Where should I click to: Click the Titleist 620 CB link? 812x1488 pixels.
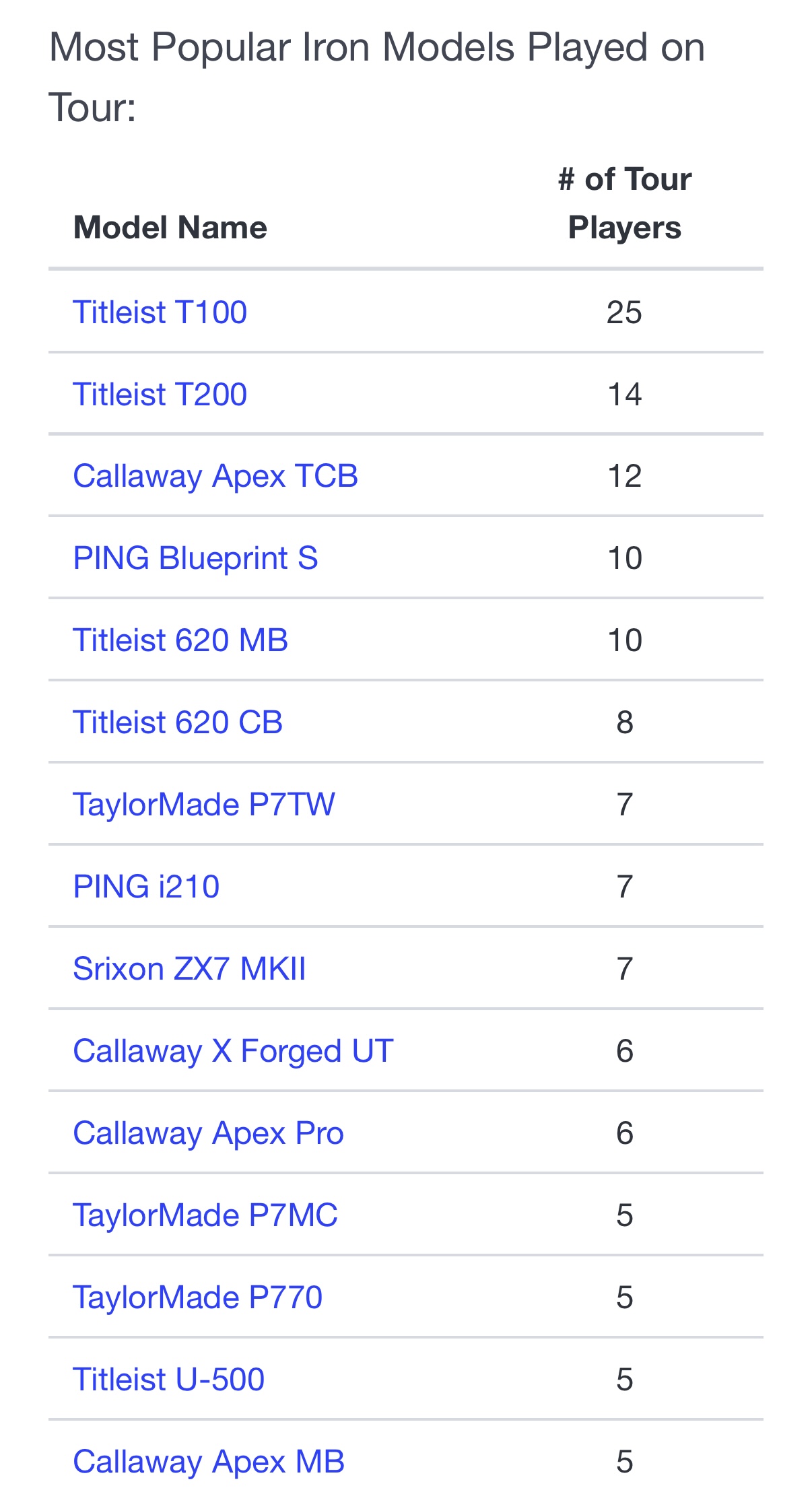click(177, 722)
